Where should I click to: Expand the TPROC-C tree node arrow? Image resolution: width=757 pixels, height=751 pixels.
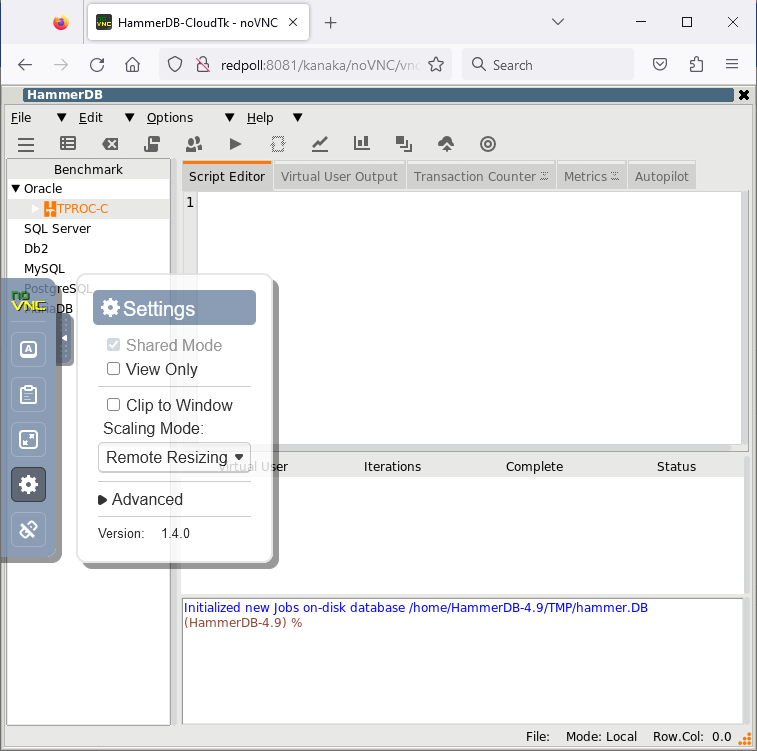pyautogui.click(x=35, y=209)
